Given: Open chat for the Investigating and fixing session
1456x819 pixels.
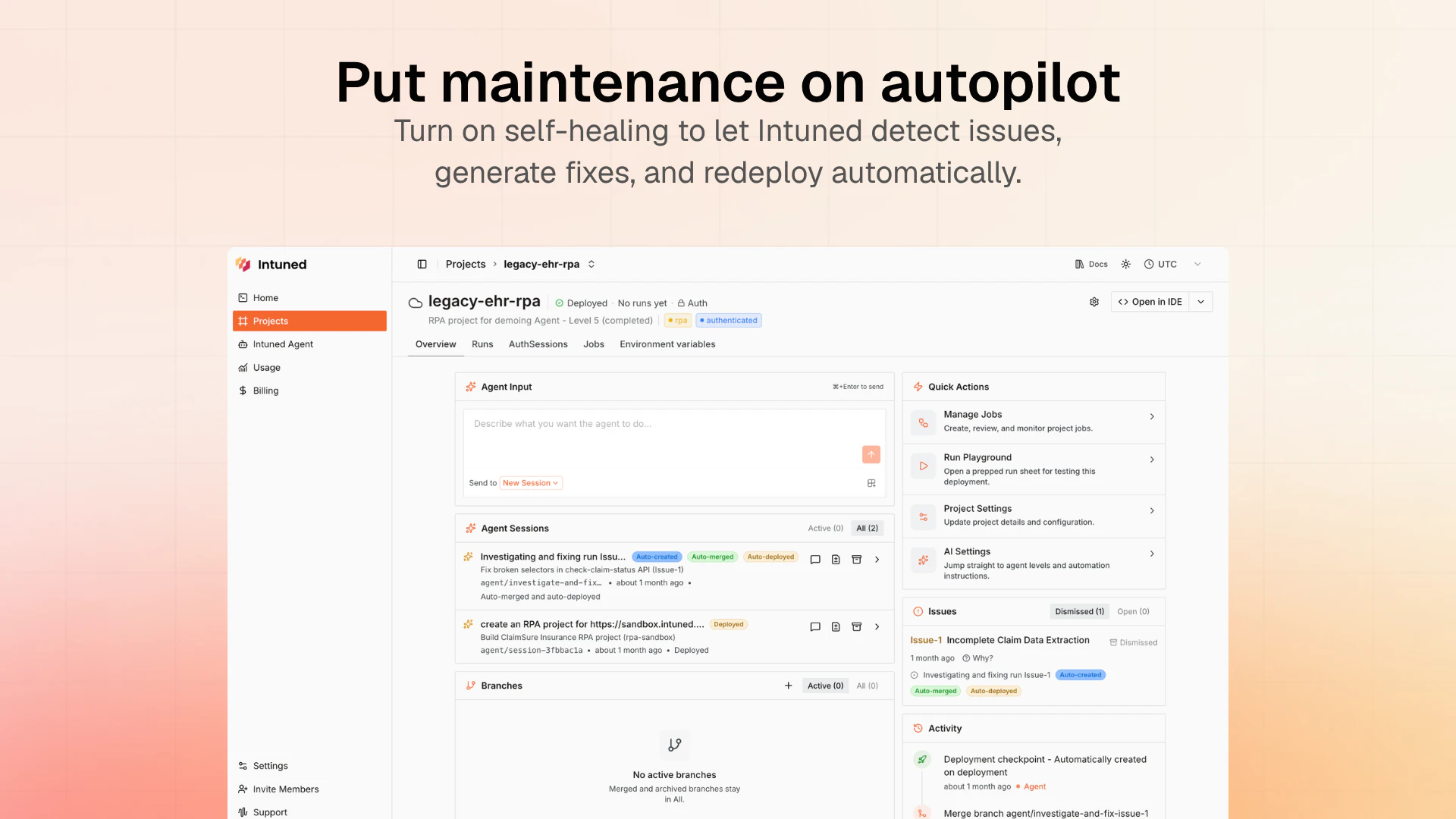Looking at the screenshot, I should 815,560.
